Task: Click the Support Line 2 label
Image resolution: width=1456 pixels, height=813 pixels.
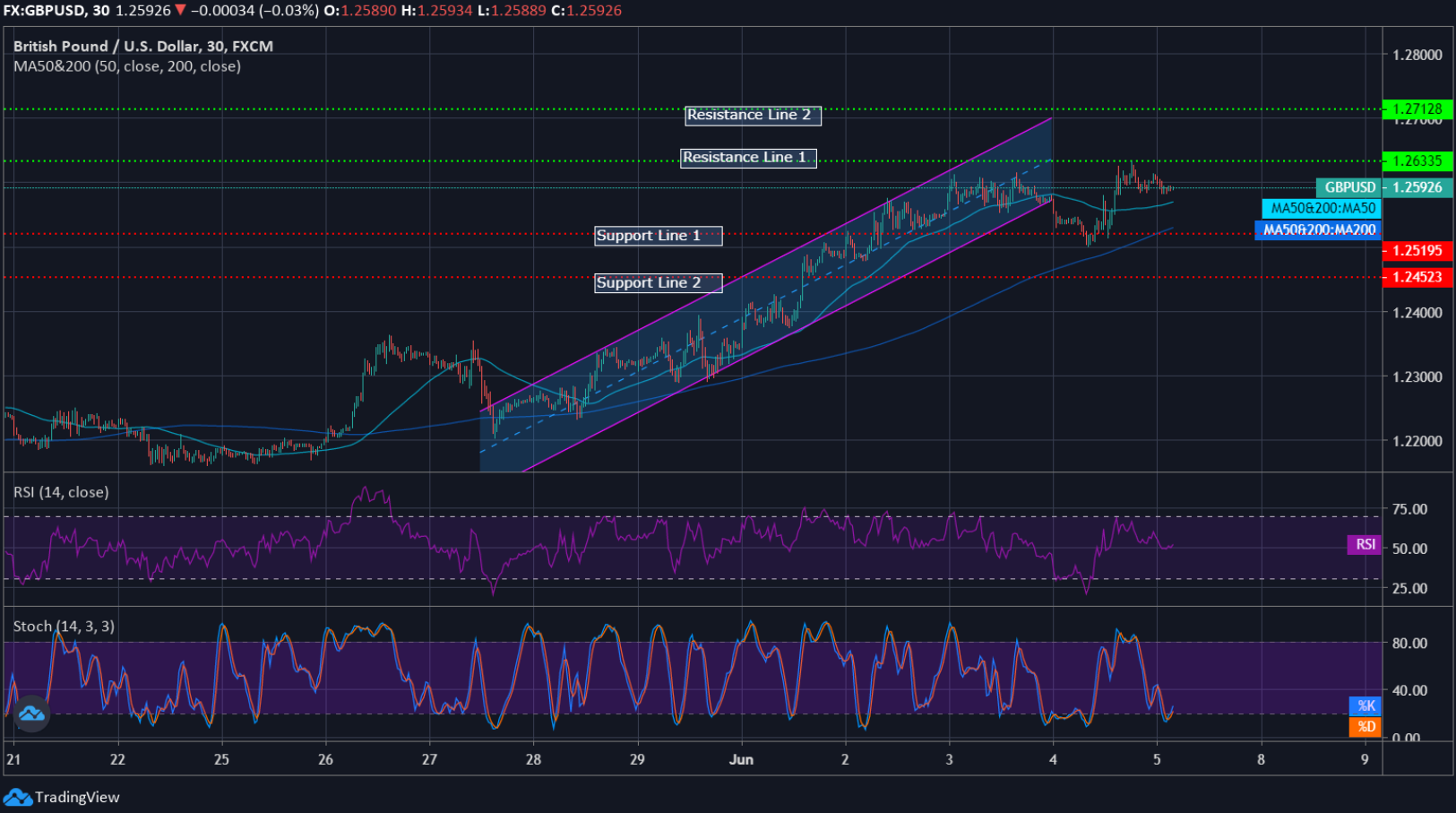Action: click(x=659, y=282)
